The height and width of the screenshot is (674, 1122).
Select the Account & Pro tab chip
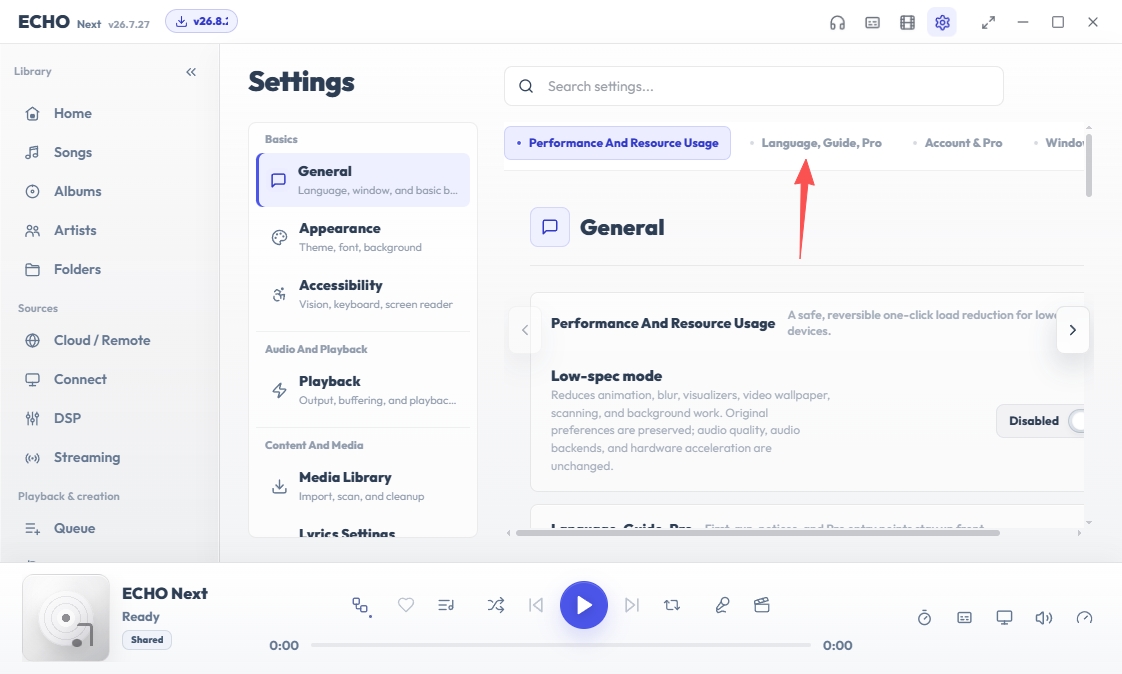tap(957, 143)
